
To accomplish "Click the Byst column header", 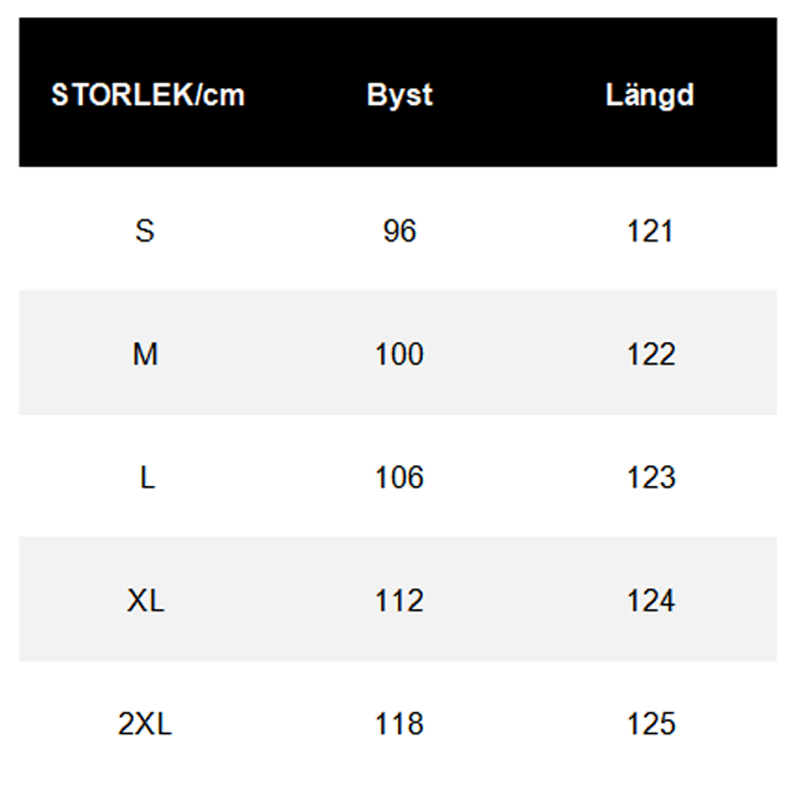I will point(399,95).
